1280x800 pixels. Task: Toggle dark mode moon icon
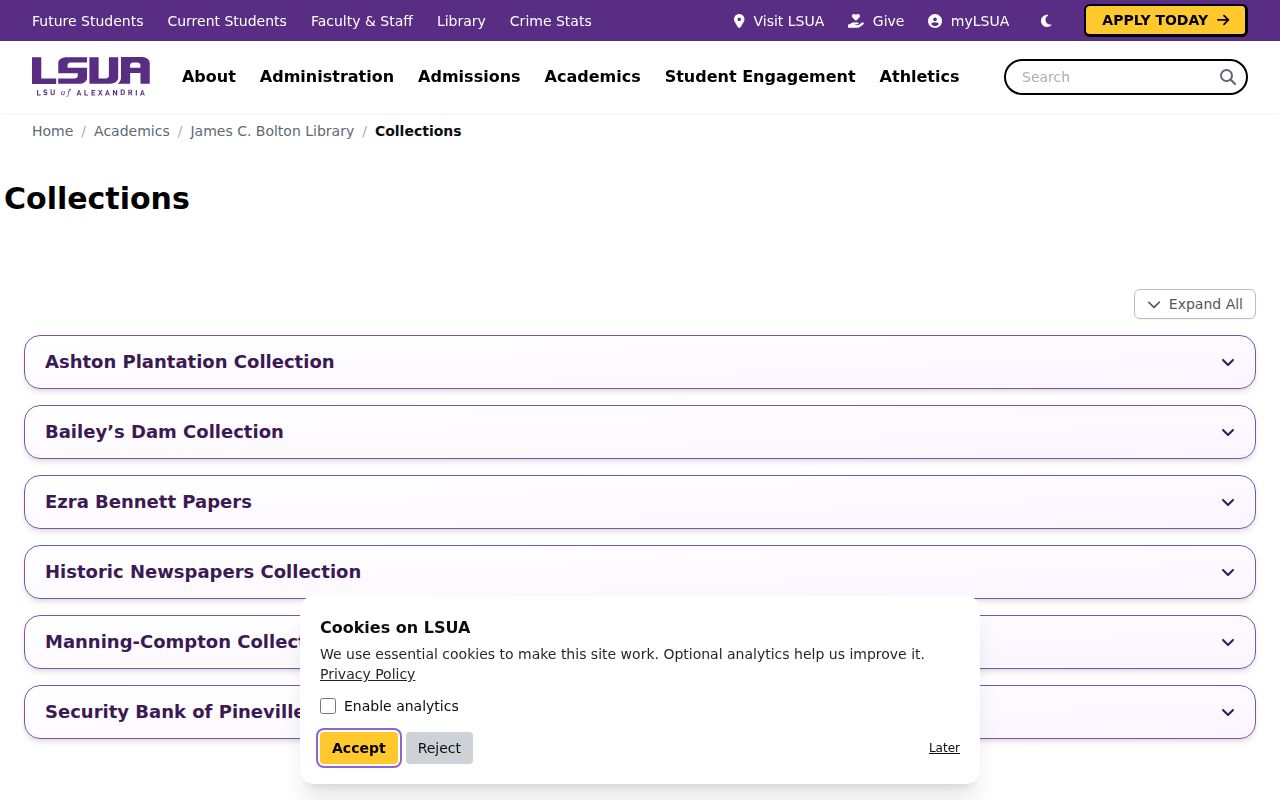(x=1046, y=21)
